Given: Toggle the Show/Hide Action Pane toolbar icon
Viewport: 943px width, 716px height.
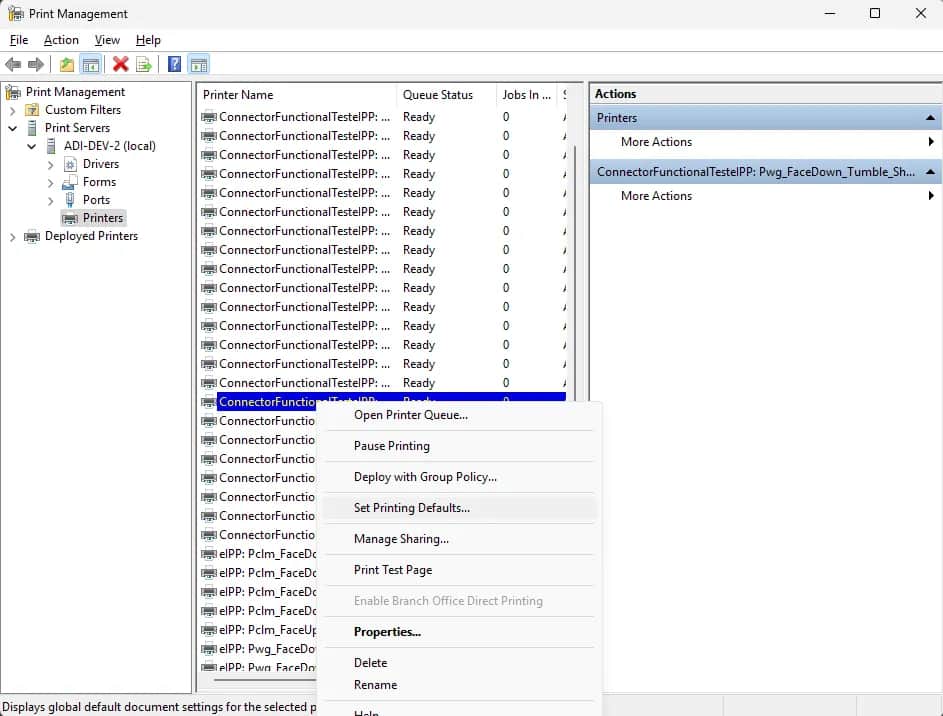Looking at the screenshot, I should pos(199,65).
